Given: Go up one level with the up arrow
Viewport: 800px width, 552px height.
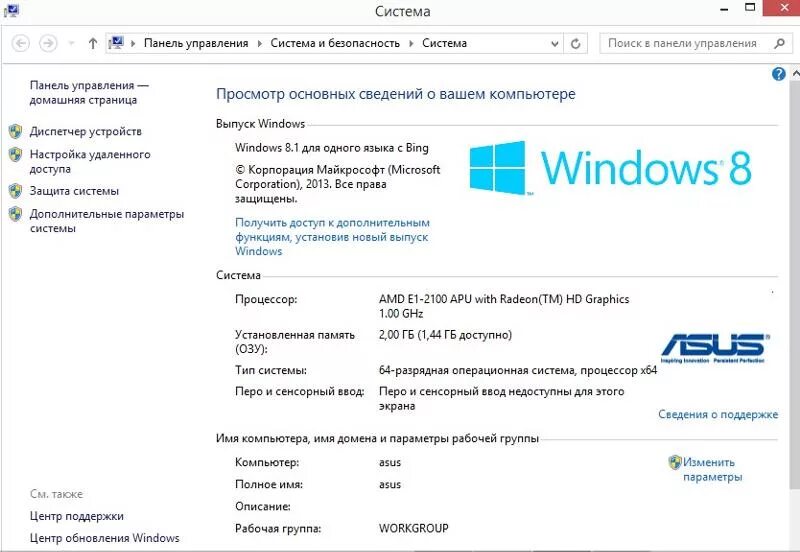Looking at the screenshot, I should (x=92, y=43).
